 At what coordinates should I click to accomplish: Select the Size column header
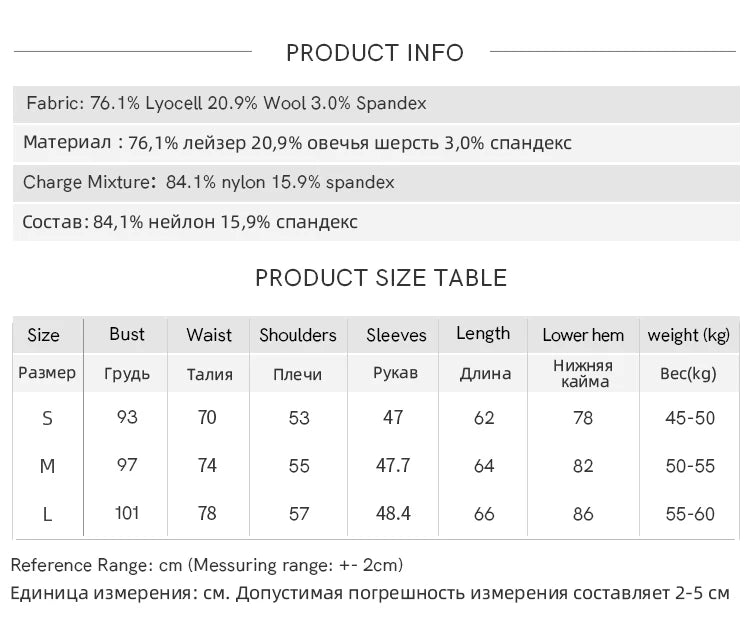pos(44,335)
